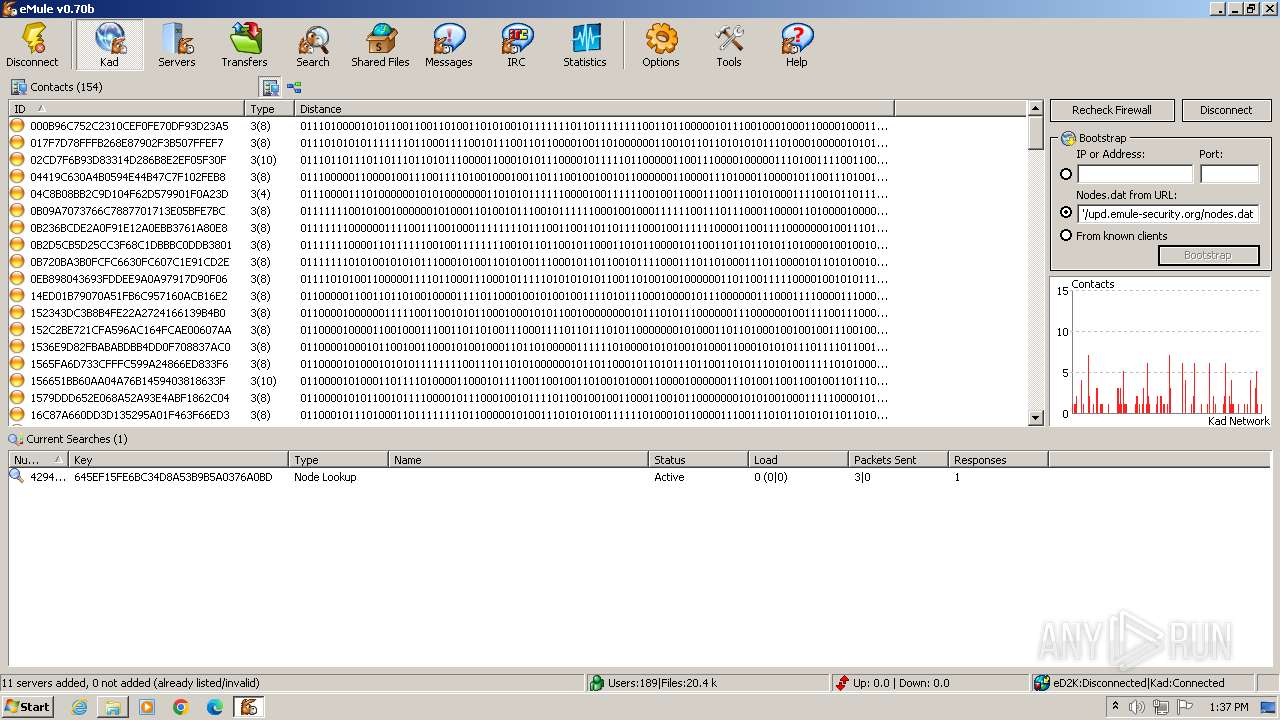Click the IP or Address input field
Image resolution: width=1280 pixels, height=720 pixels.
coord(1135,174)
